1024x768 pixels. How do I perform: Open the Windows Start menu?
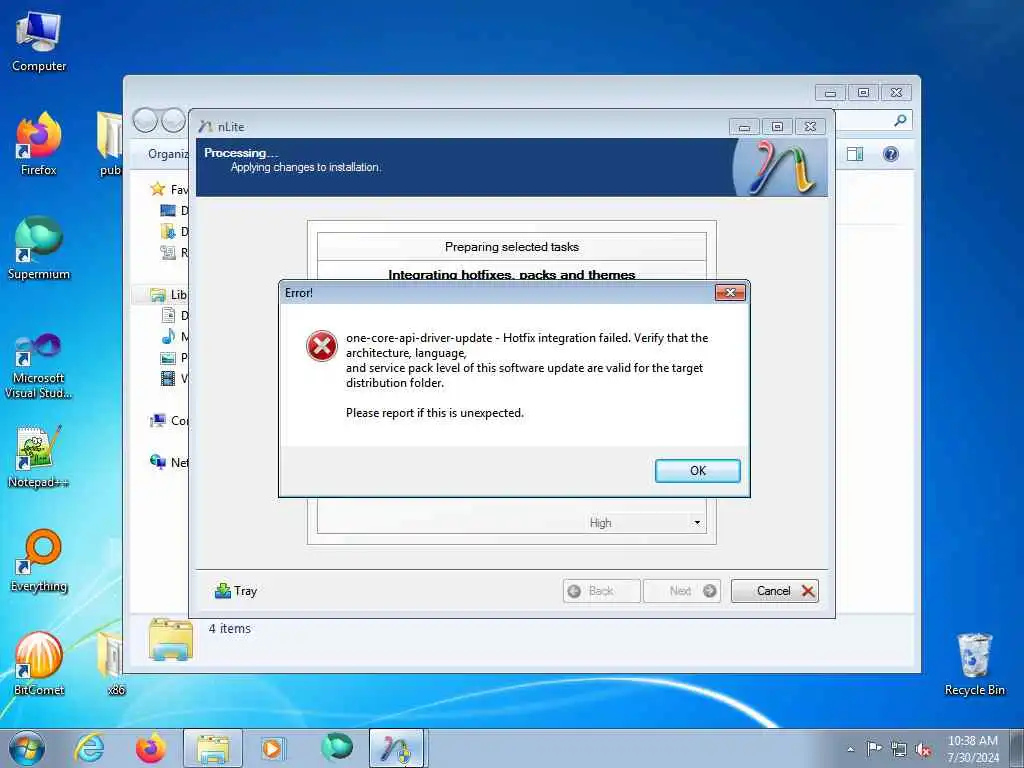tap(27, 748)
